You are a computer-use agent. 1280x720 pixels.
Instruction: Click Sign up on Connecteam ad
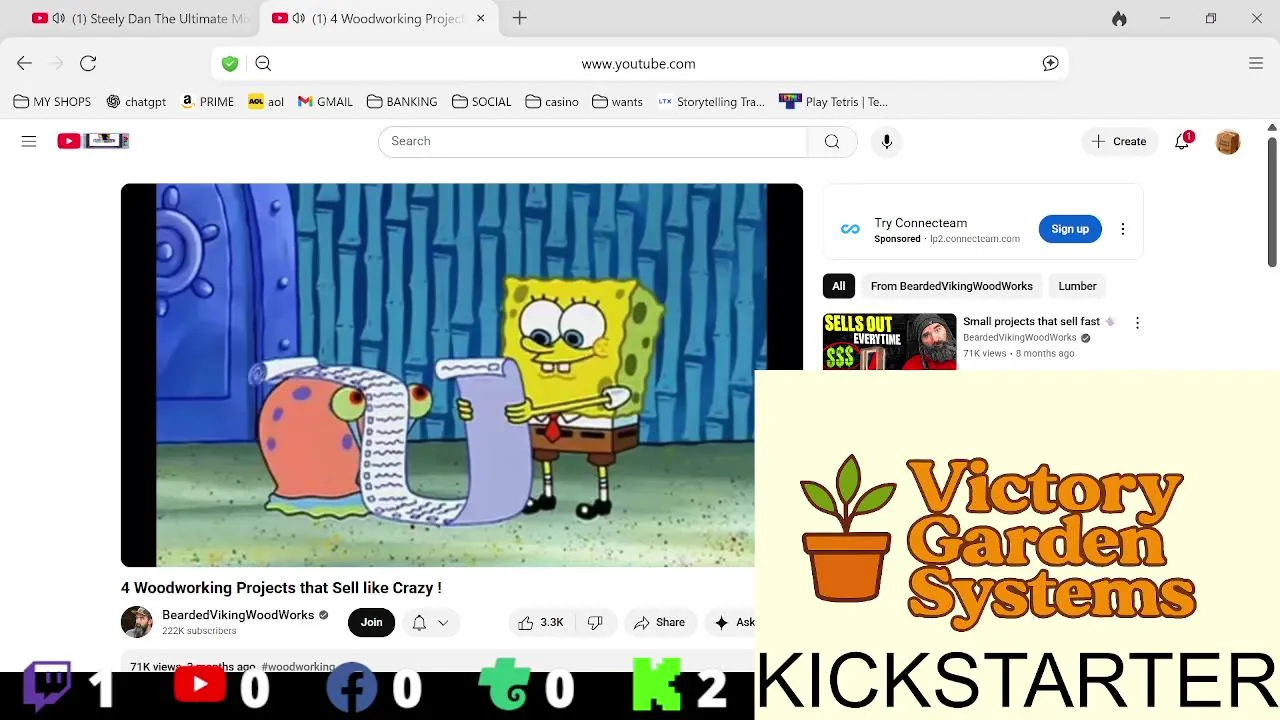tap(1070, 229)
